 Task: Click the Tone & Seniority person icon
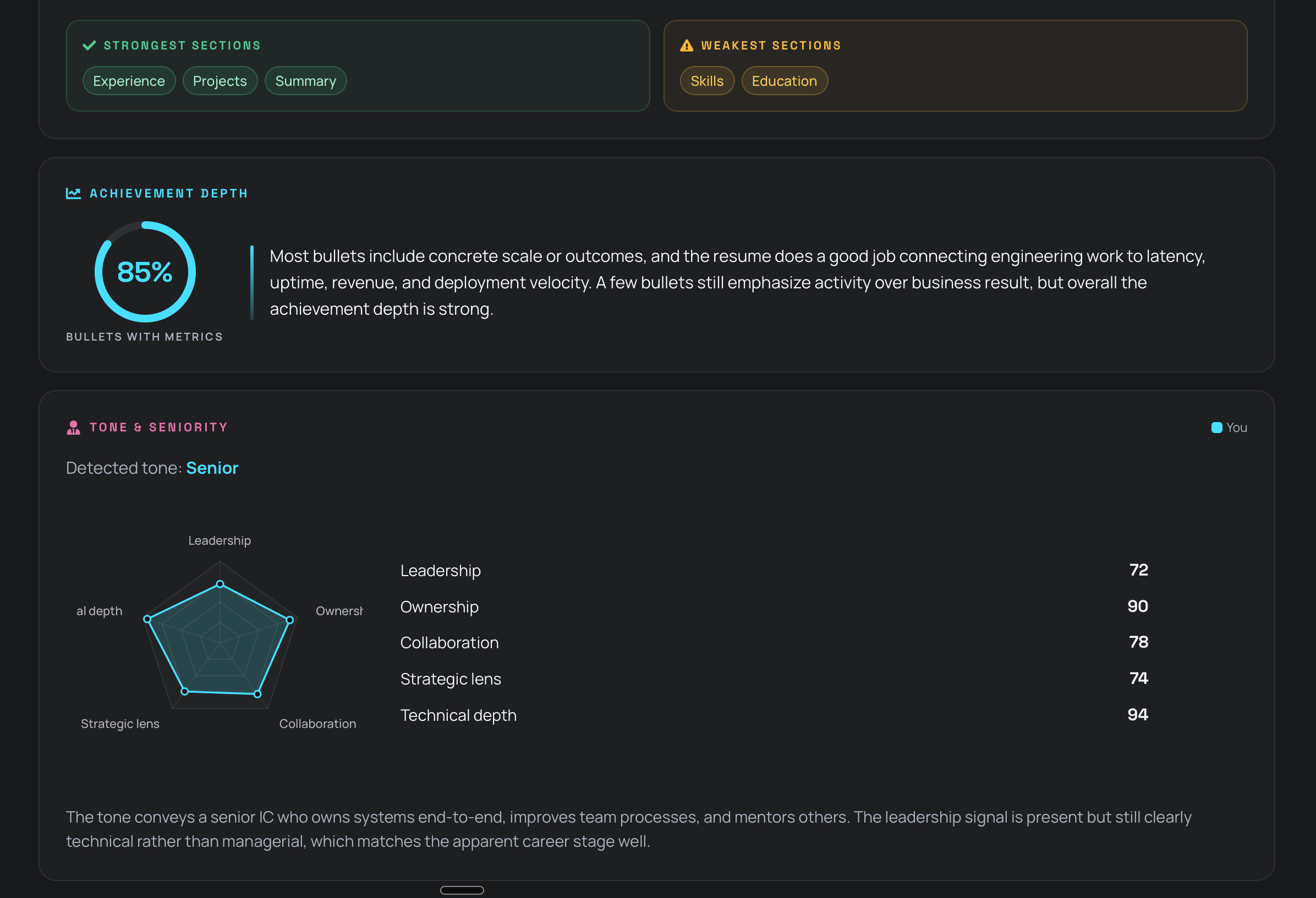pos(73,428)
